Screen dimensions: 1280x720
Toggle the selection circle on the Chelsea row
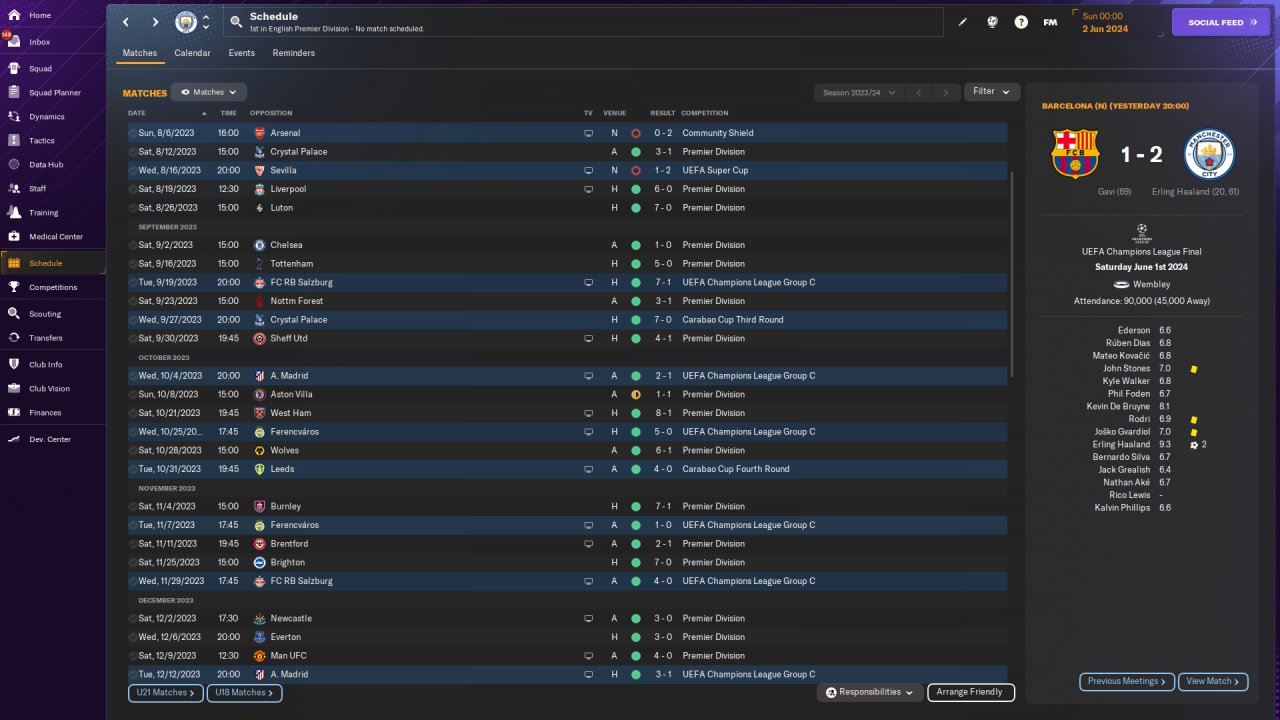click(133, 245)
